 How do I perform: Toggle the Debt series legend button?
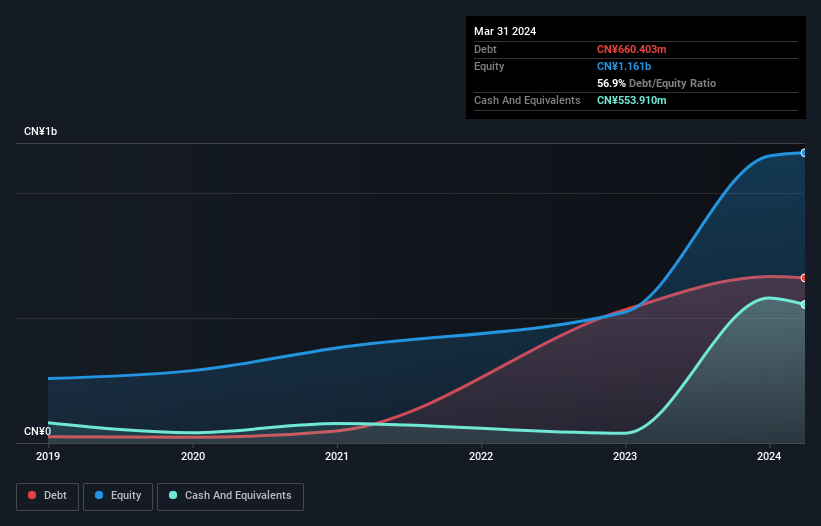(x=47, y=496)
